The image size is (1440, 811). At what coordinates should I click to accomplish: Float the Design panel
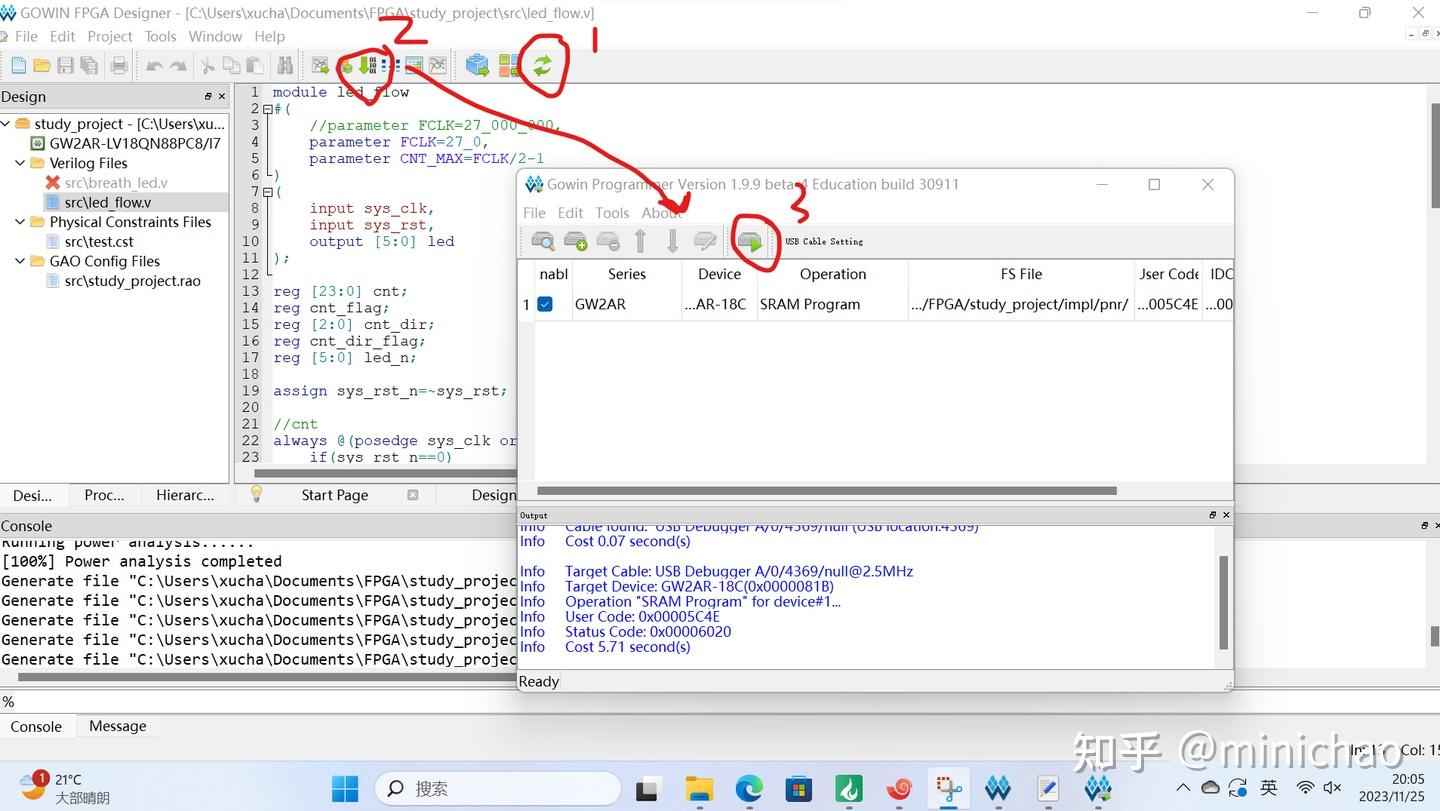tap(208, 96)
